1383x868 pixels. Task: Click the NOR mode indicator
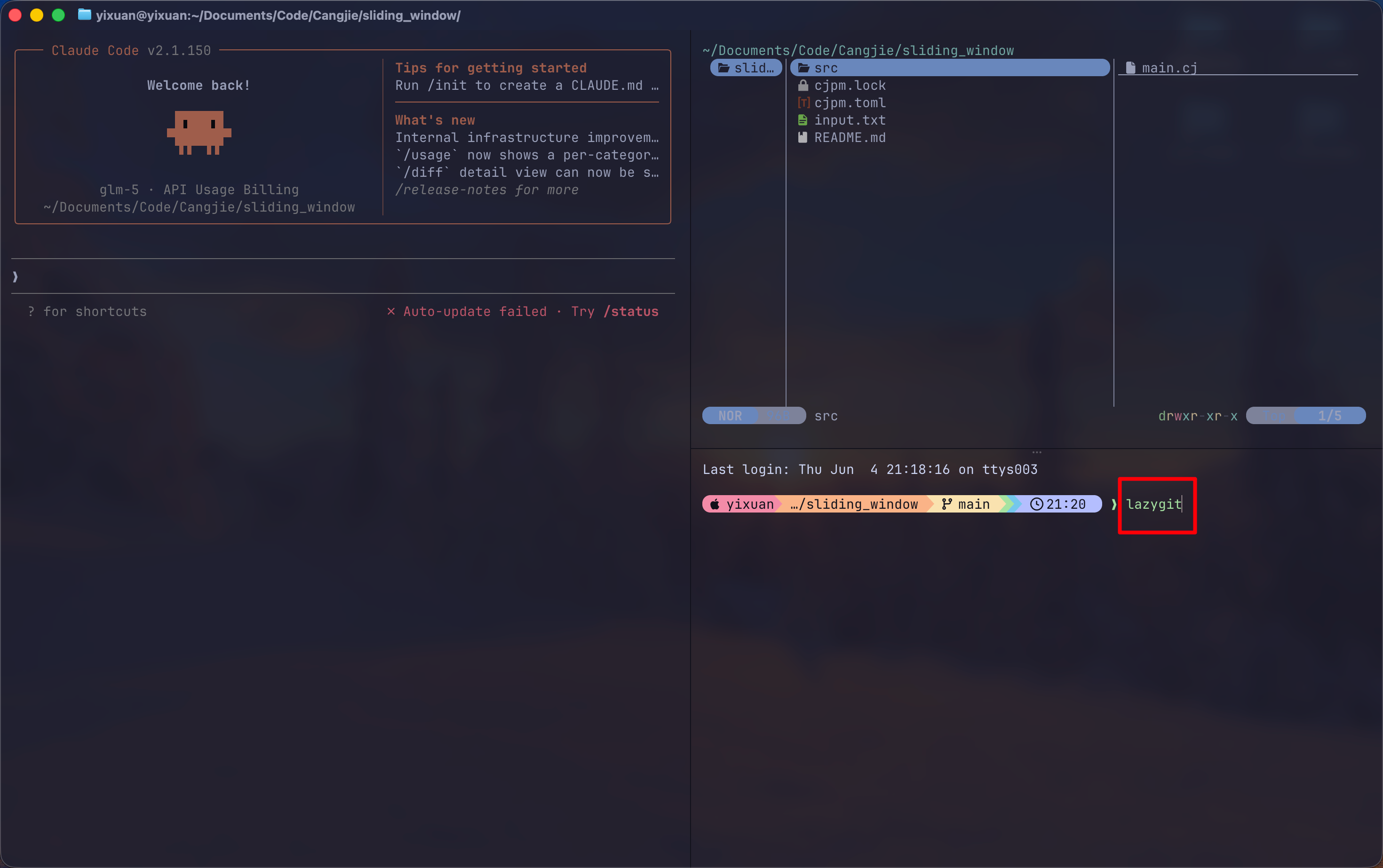[730, 416]
